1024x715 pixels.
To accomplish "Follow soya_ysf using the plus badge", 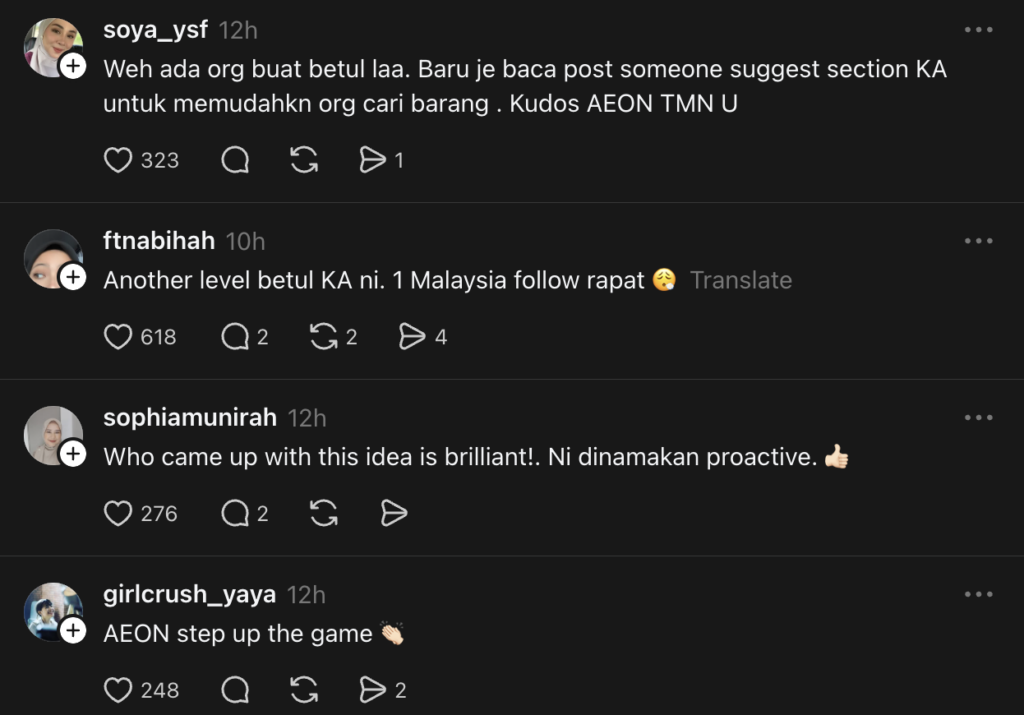I will (73, 68).
